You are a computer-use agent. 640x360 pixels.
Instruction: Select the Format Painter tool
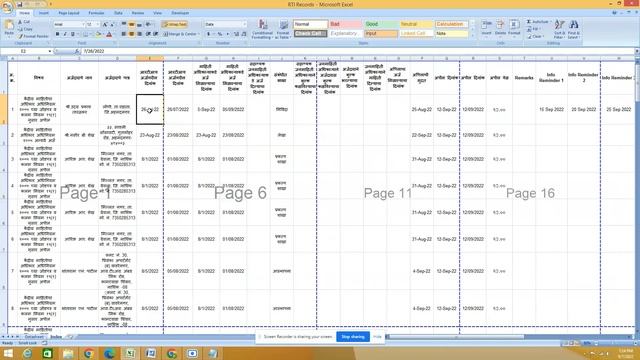[33, 36]
